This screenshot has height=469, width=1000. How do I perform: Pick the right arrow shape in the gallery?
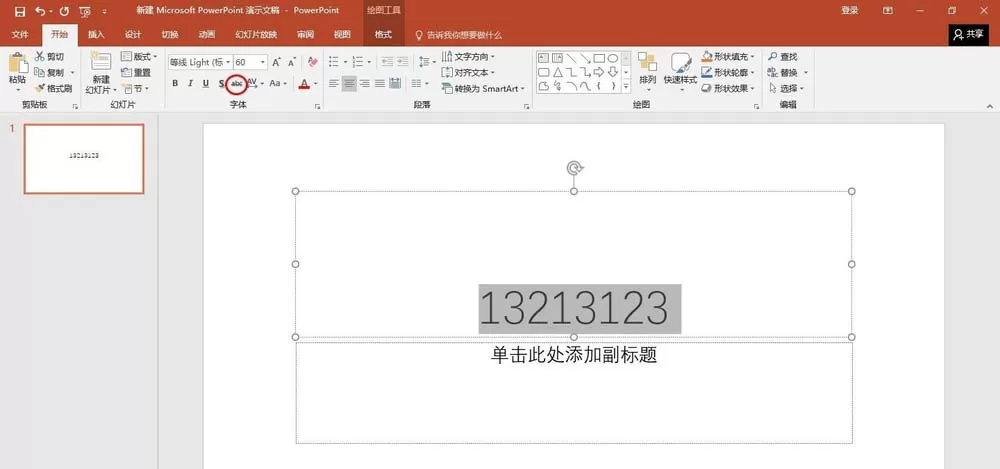pos(599,72)
